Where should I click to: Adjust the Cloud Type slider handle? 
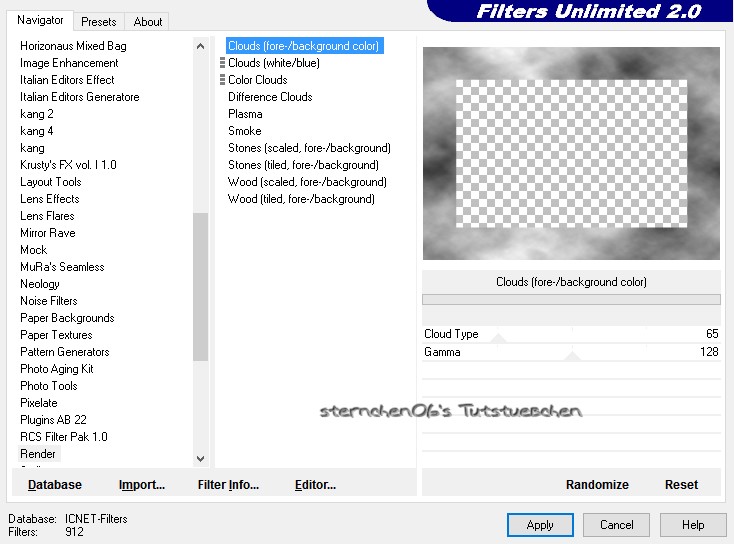tap(499, 338)
